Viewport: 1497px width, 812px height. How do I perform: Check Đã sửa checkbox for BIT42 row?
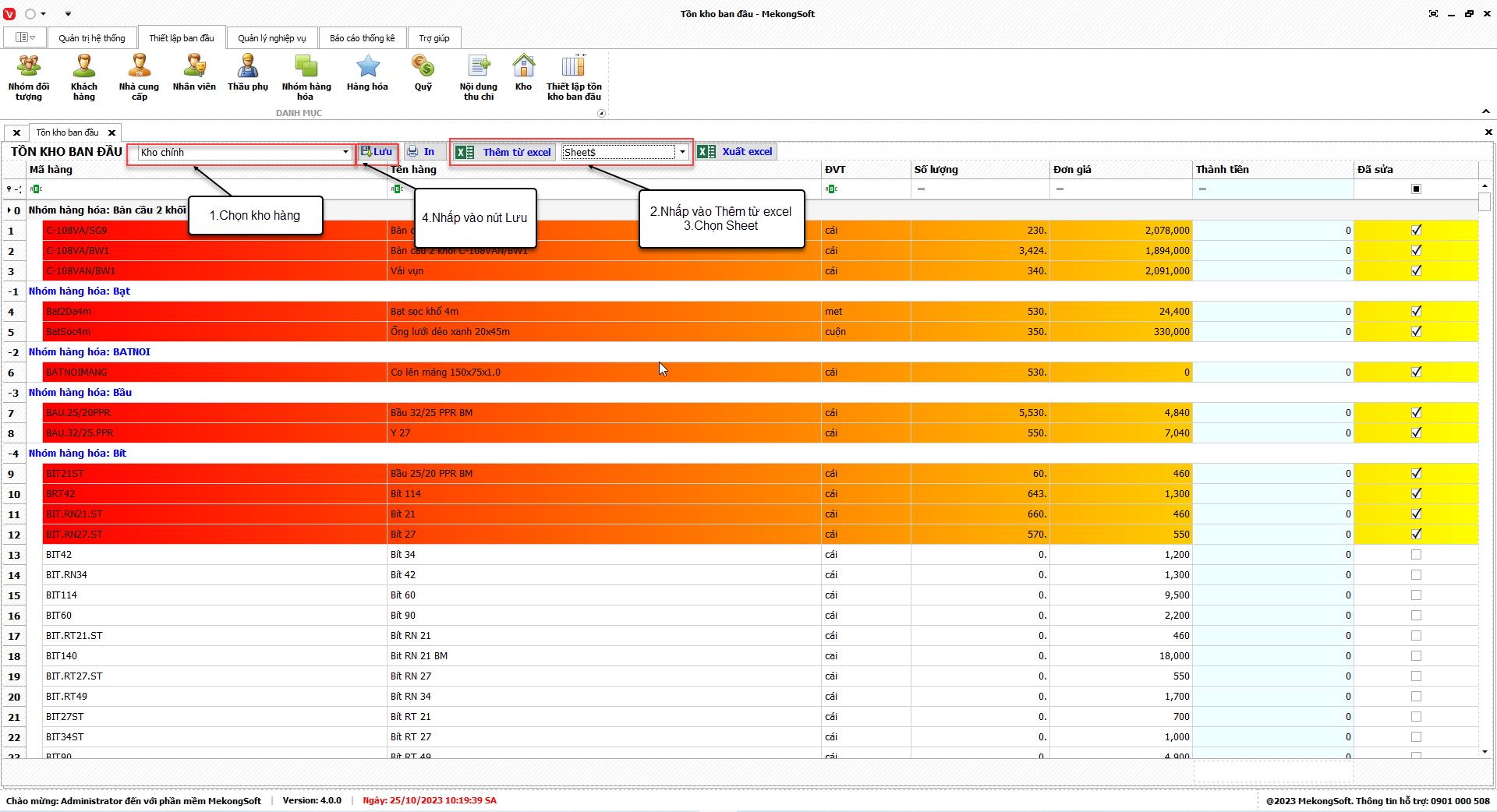1416,555
